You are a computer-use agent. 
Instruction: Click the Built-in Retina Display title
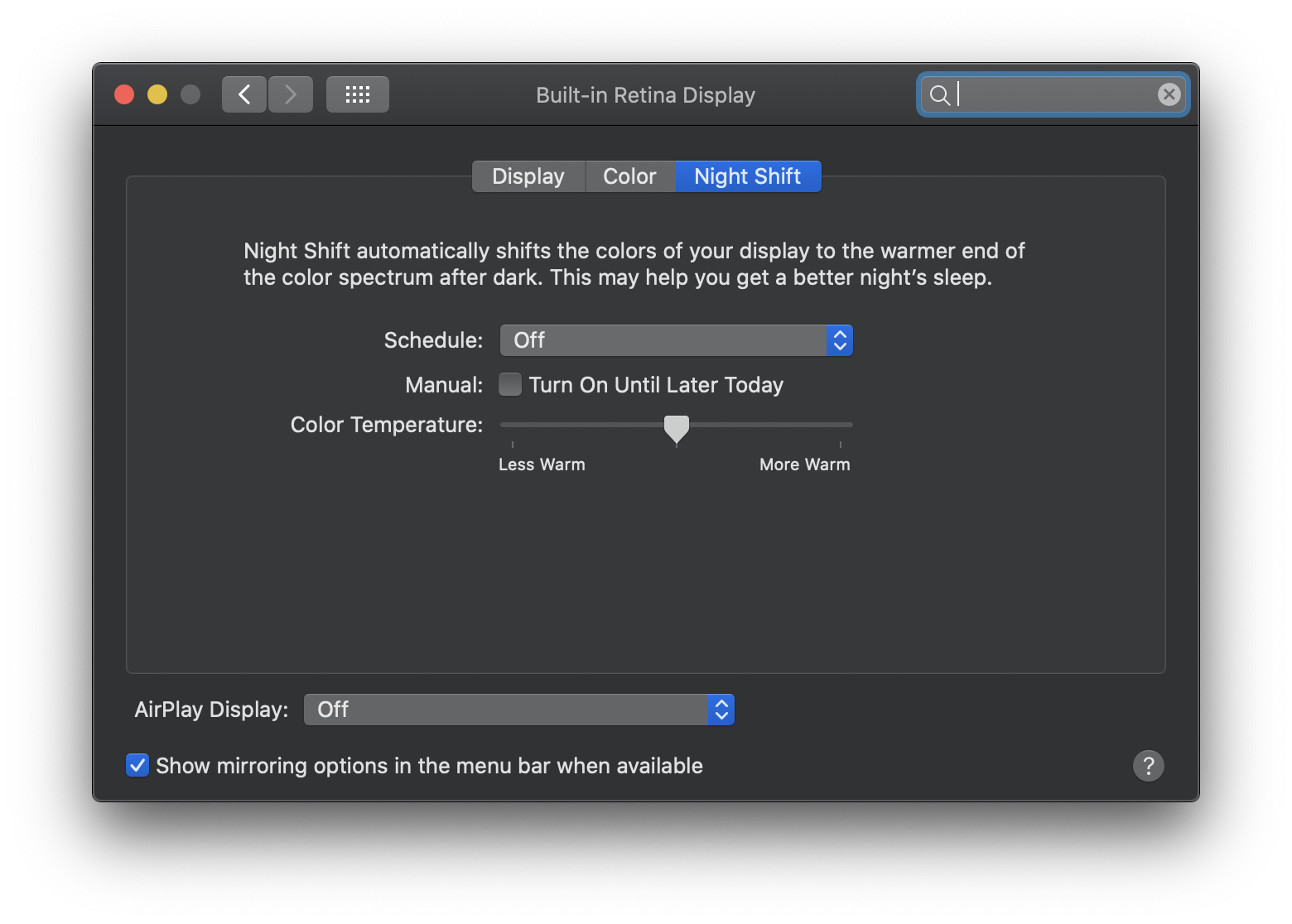point(646,95)
